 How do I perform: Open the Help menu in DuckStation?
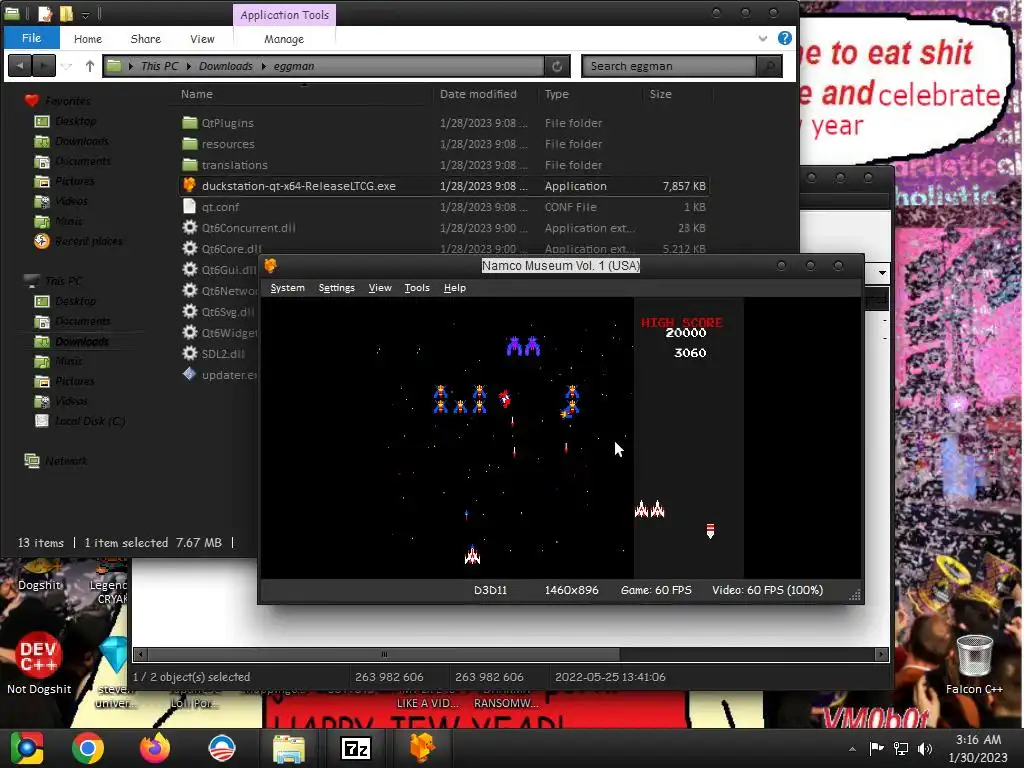click(455, 287)
